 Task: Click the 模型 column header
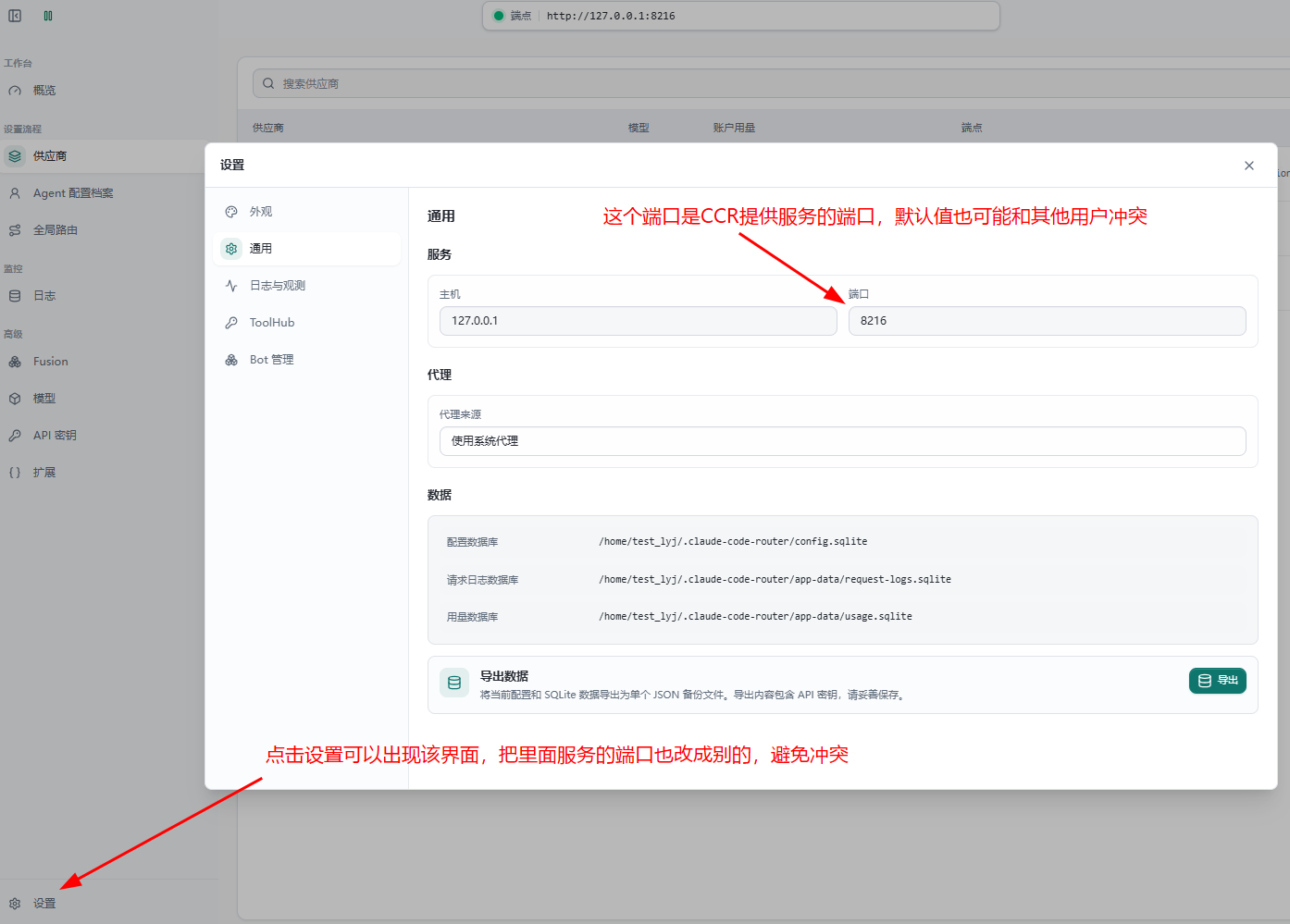[639, 129]
